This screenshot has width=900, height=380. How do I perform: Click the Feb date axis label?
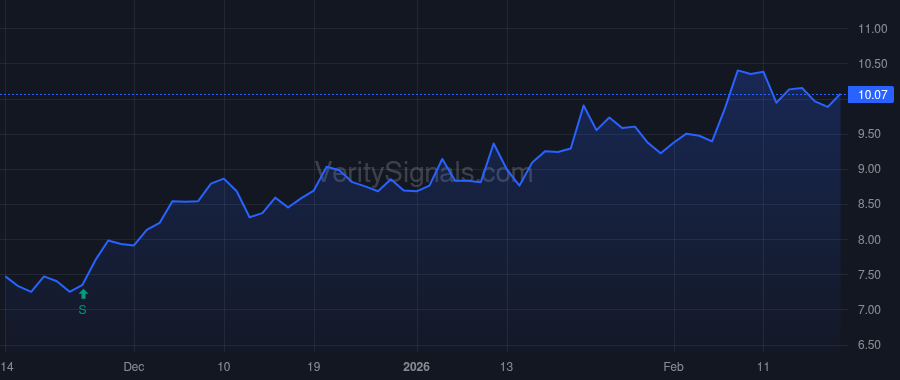click(673, 366)
